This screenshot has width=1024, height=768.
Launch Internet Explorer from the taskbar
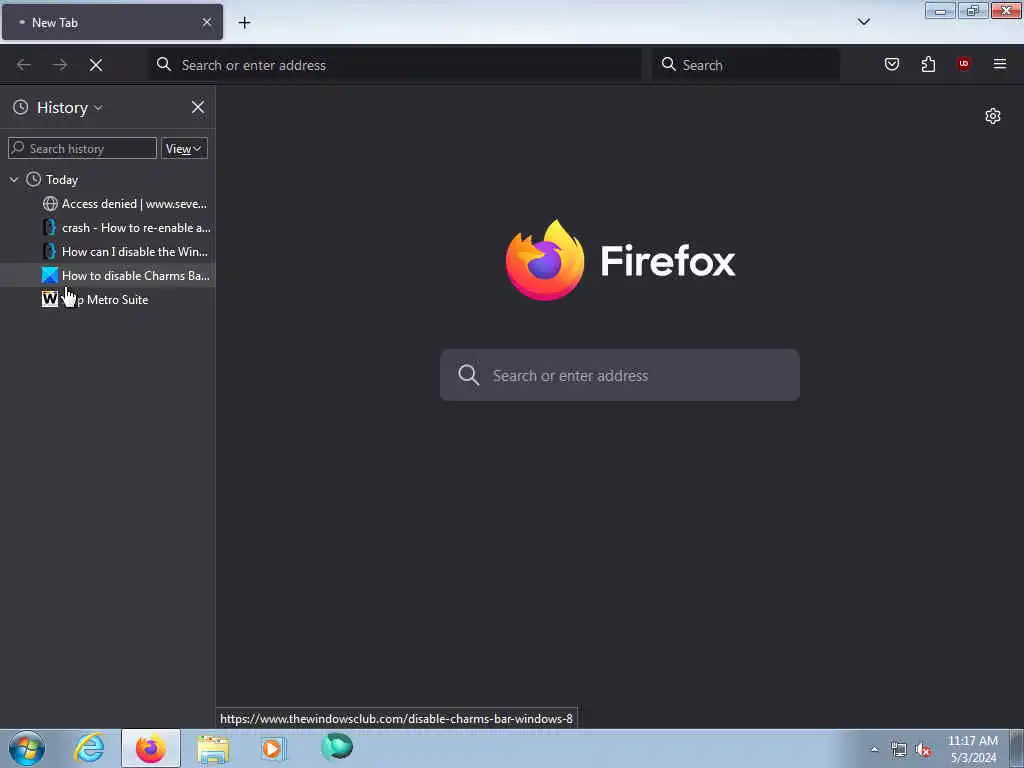(x=89, y=748)
